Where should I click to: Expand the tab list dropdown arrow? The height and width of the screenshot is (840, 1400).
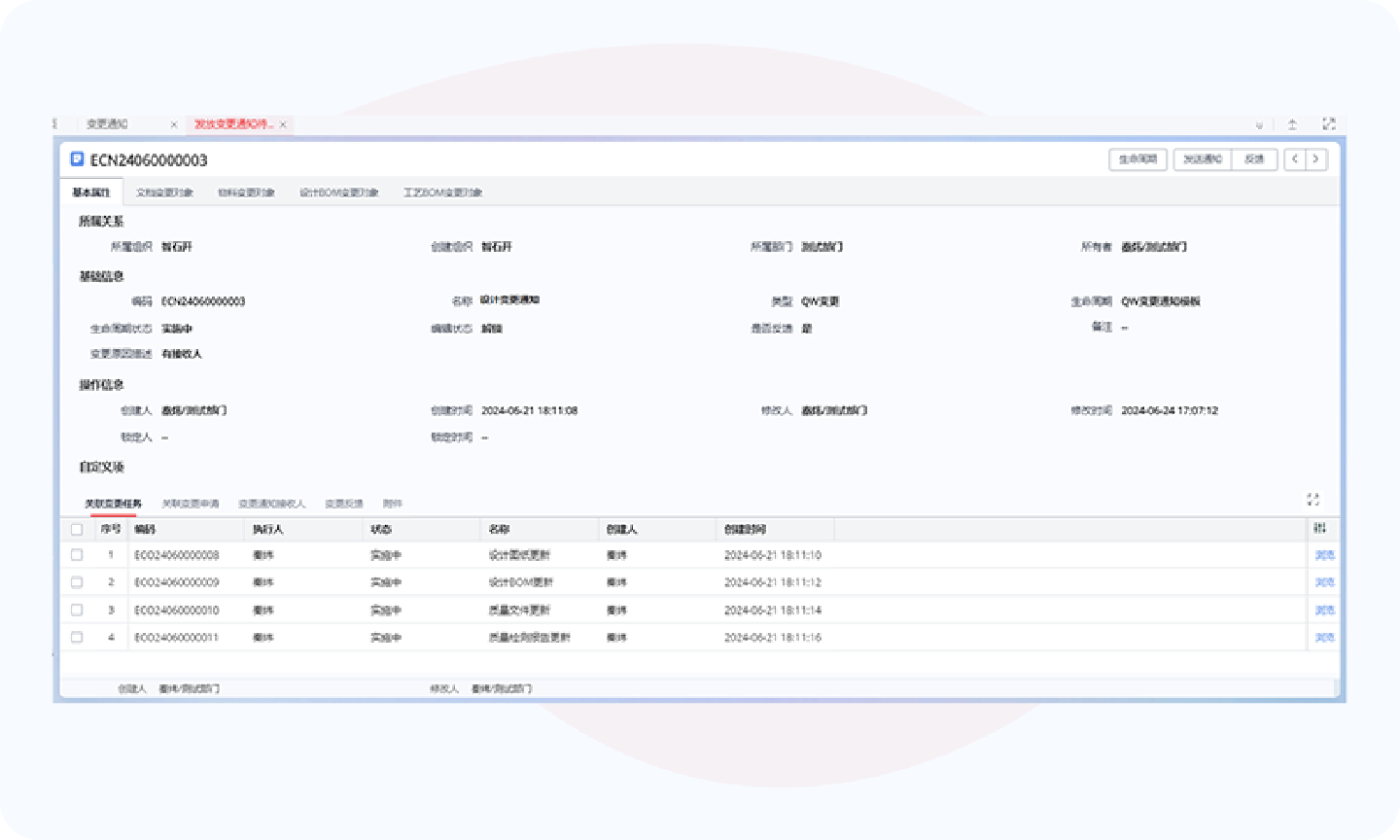click(1259, 125)
